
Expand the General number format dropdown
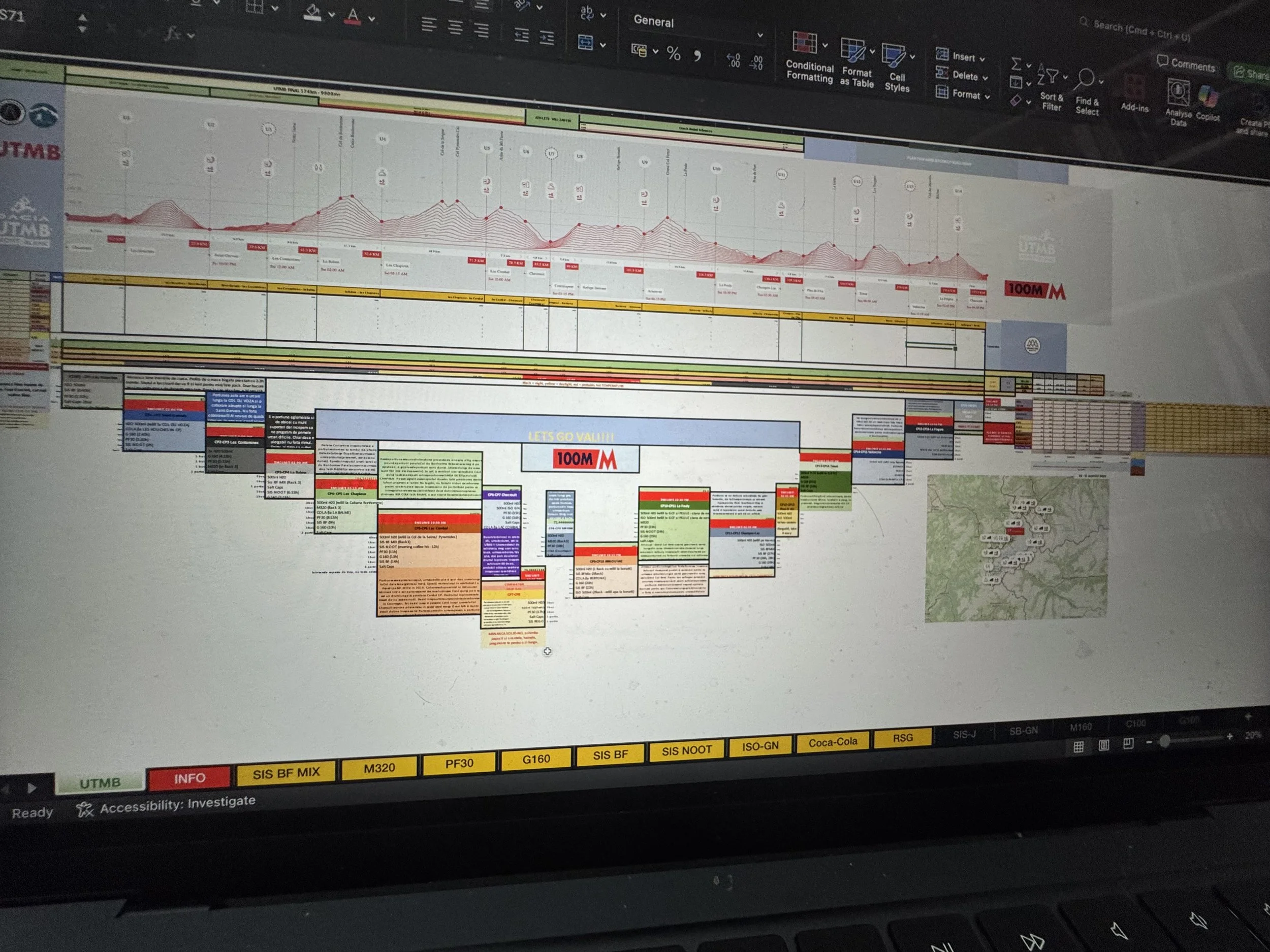pos(760,36)
